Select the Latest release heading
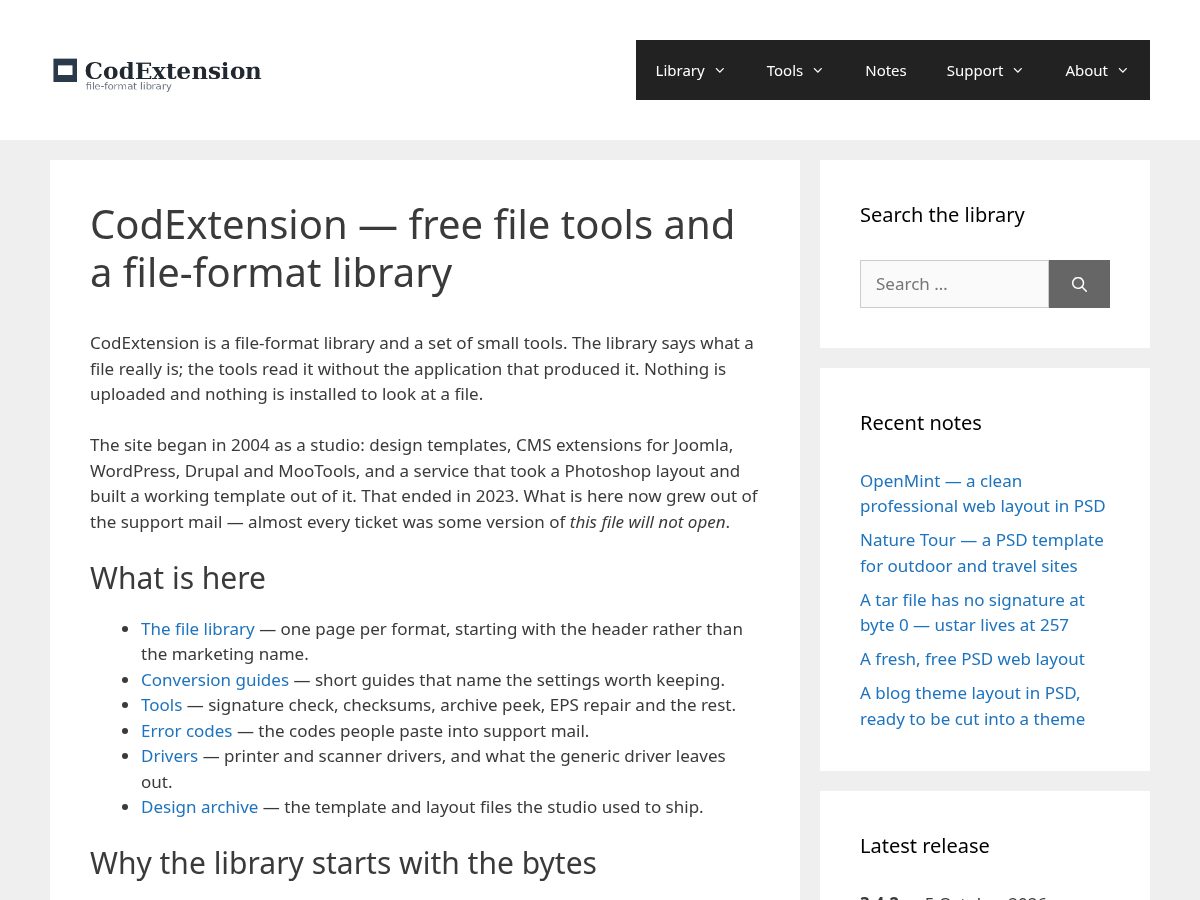This screenshot has height=900, width=1200. click(925, 846)
